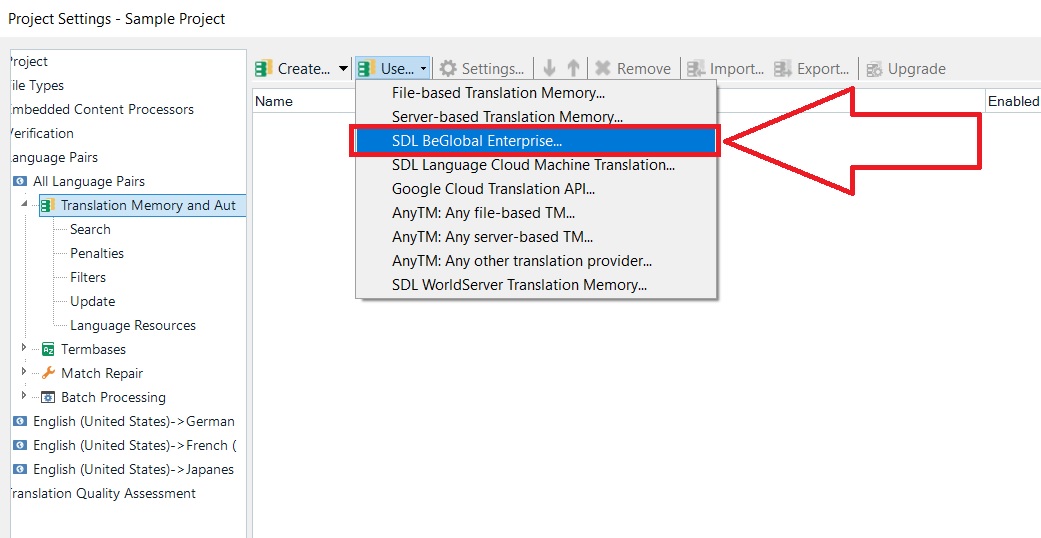Click the Settings gear icon

[449, 69]
